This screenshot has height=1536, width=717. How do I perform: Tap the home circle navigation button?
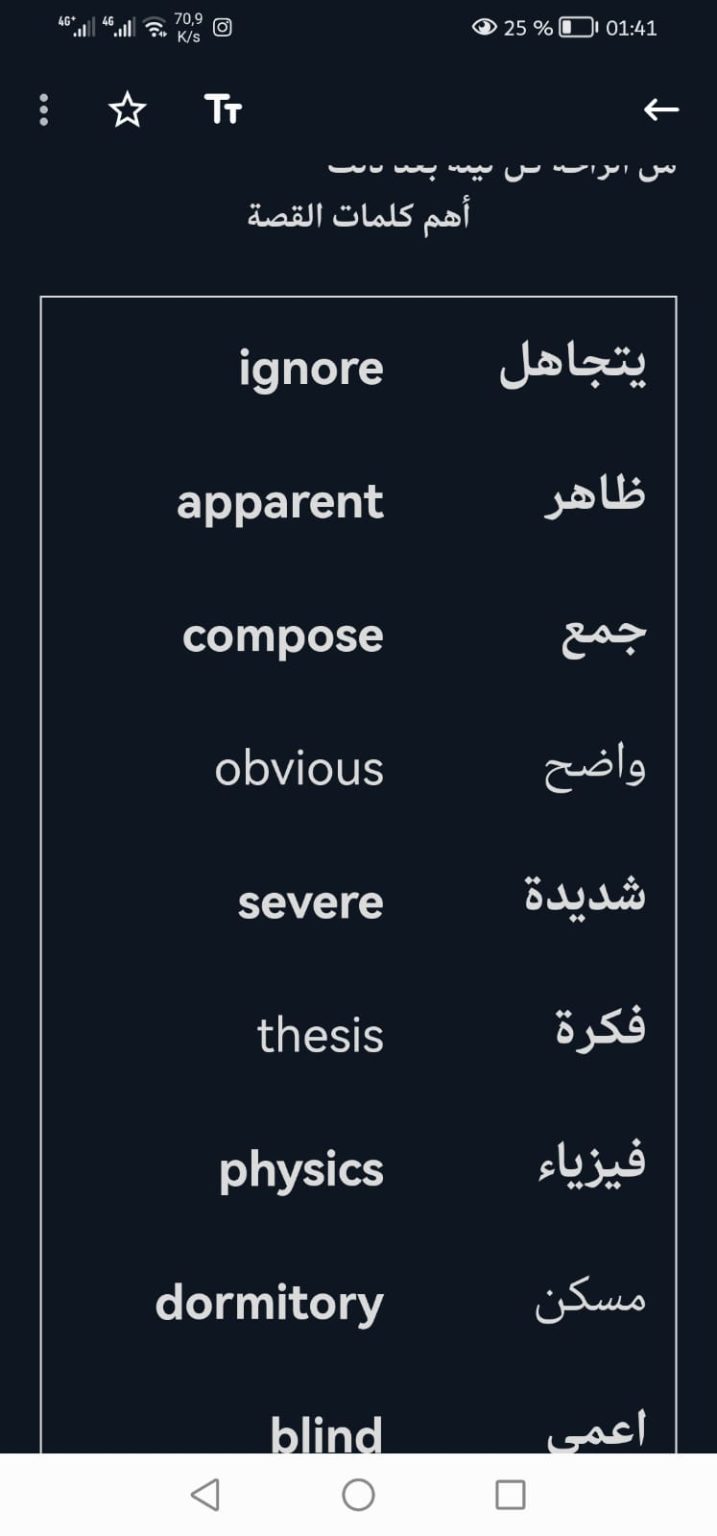click(x=357, y=1495)
